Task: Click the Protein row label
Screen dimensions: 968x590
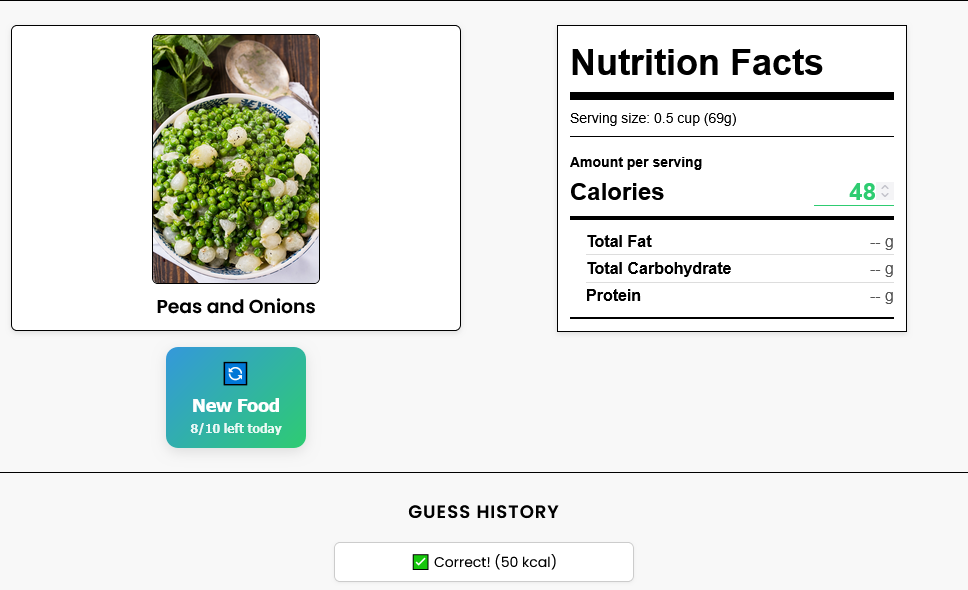Action: (613, 295)
